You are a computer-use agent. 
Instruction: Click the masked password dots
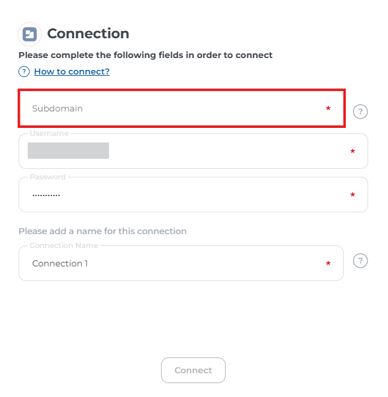tap(46, 195)
